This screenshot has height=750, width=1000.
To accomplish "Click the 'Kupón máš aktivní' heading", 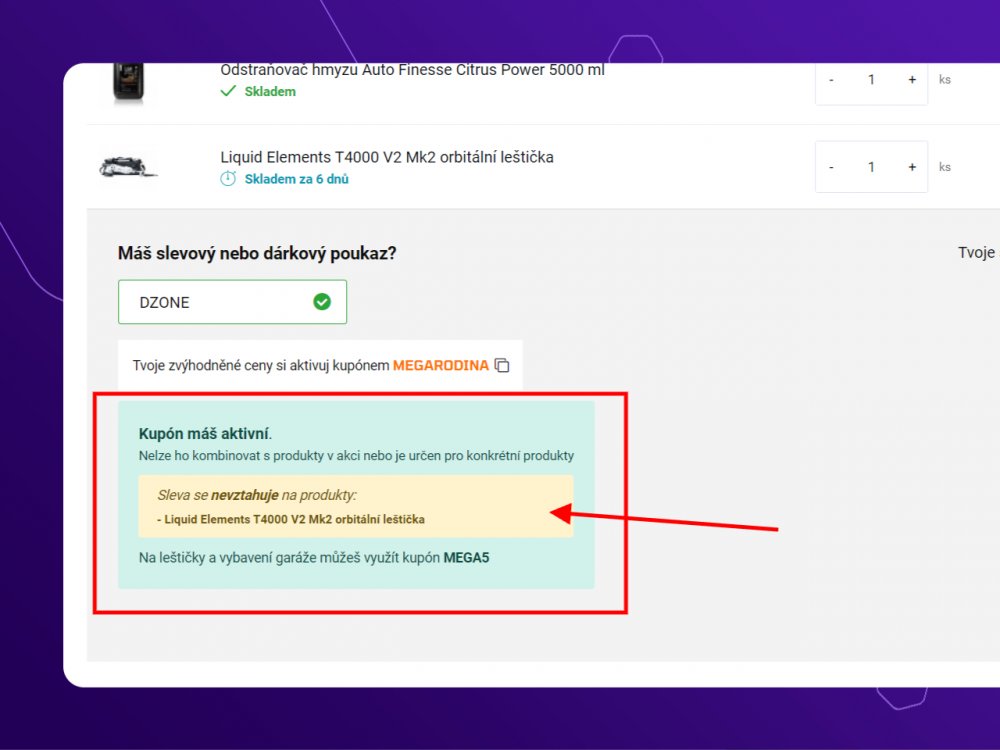I will click(205, 434).
